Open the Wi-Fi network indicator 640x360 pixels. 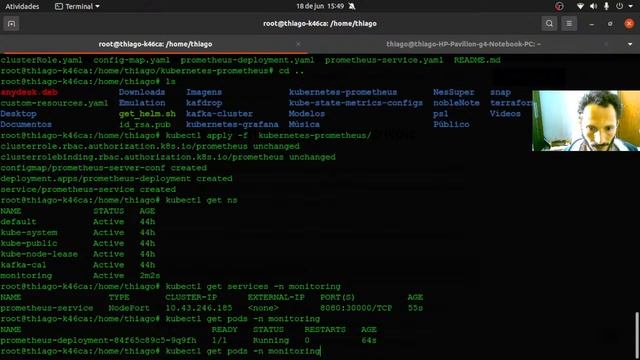[580, 7]
